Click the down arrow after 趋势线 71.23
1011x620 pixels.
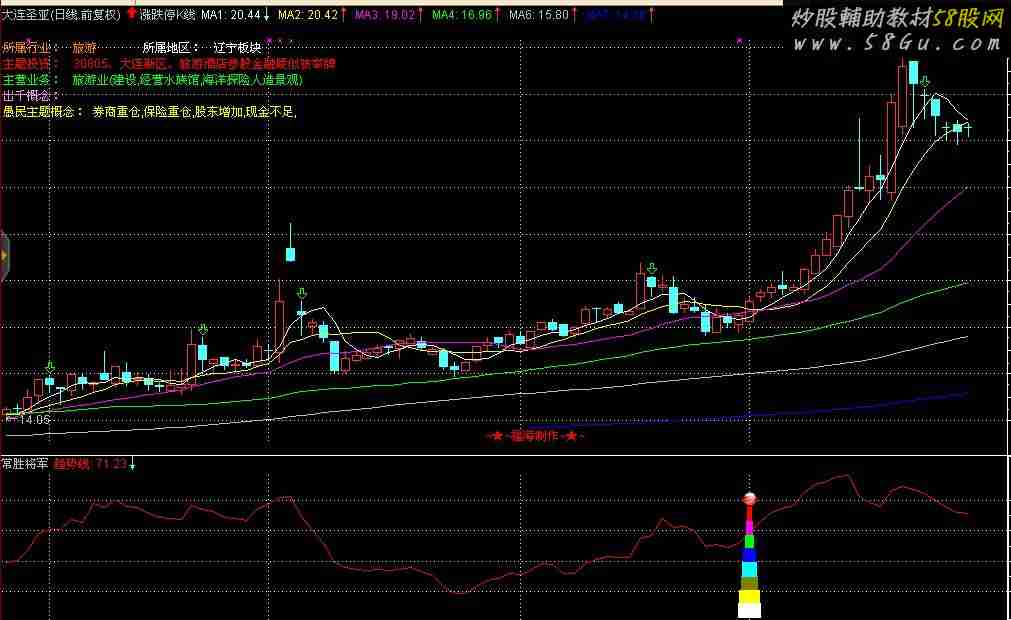133,464
